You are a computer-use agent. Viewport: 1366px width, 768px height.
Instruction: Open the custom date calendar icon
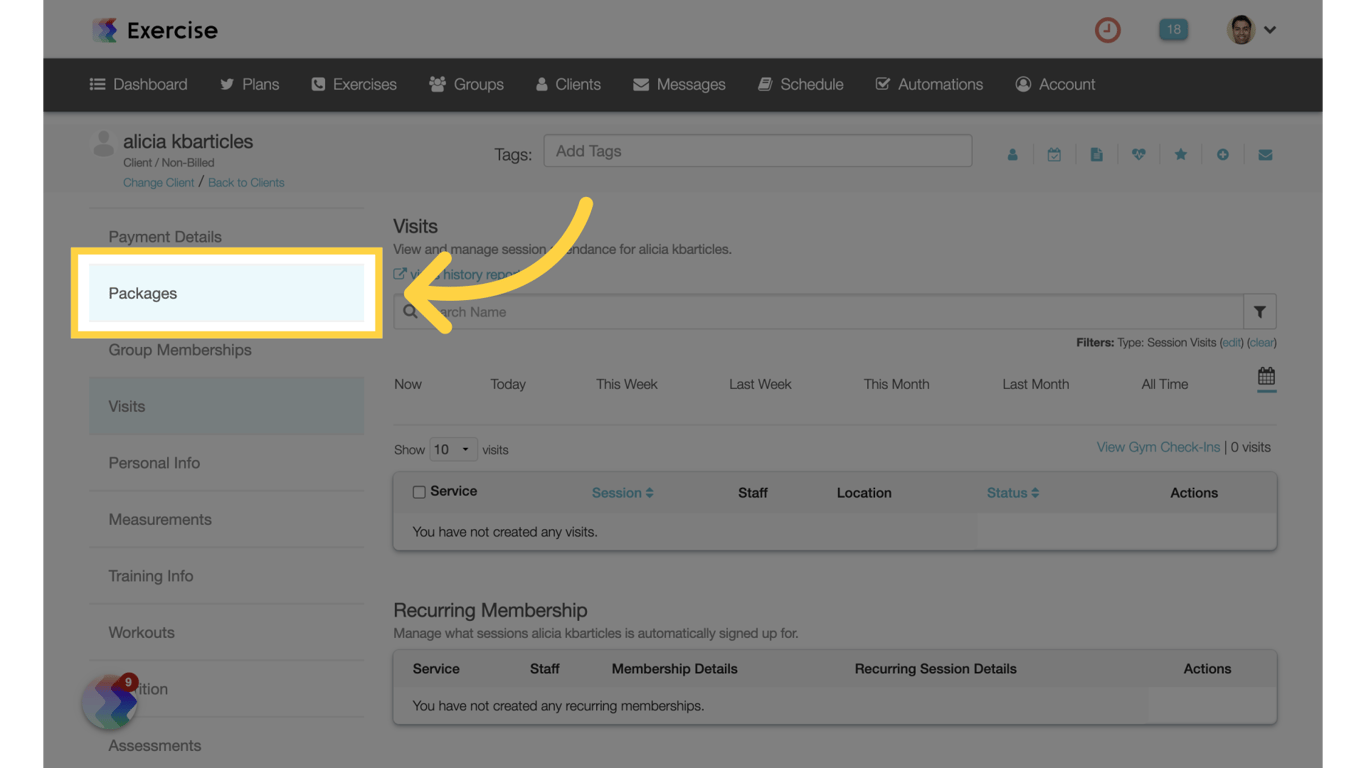(x=1266, y=377)
